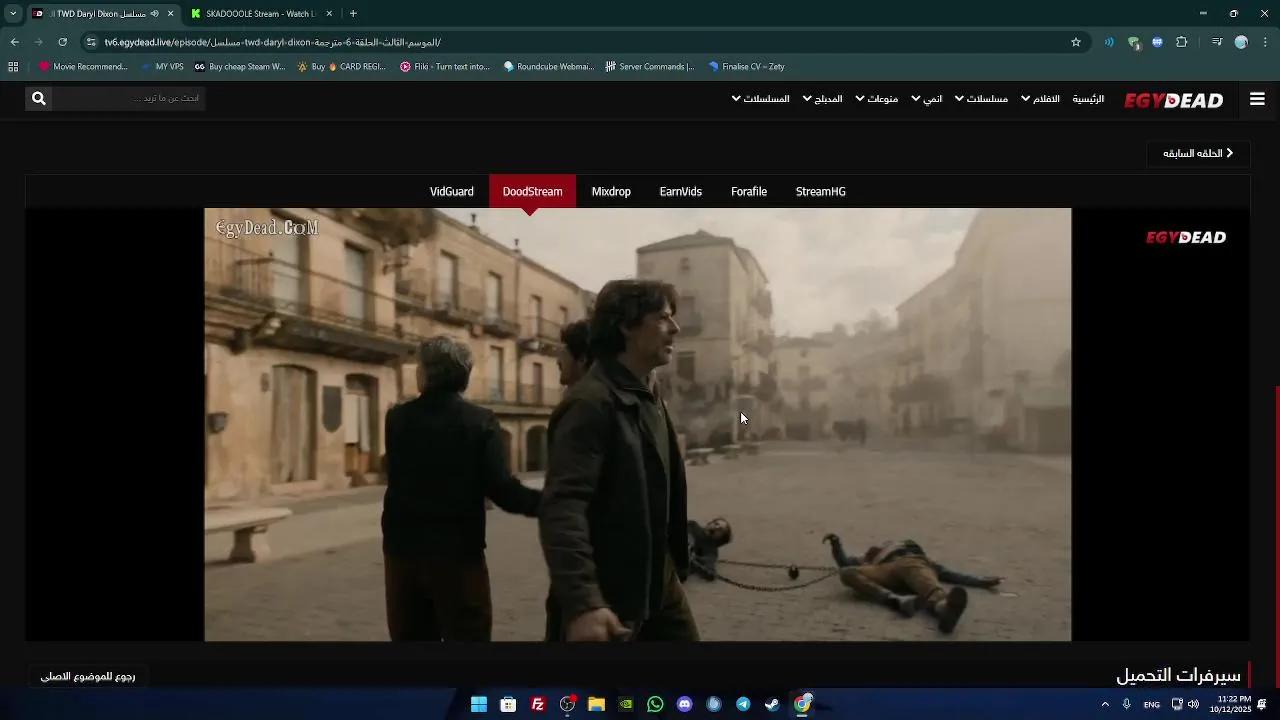The width and height of the screenshot is (1280, 720).
Task: Open the Movie Recommend... bookmark
Action: (x=84, y=67)
